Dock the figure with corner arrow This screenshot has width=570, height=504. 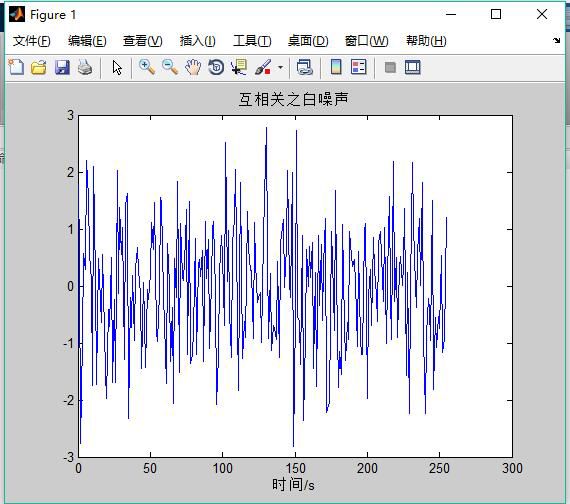557,40
